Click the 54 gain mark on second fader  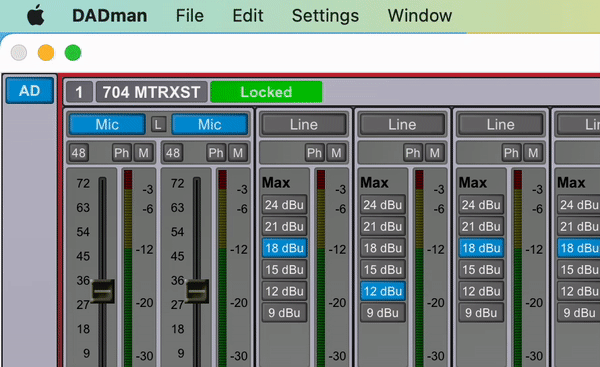coord(178,232)
